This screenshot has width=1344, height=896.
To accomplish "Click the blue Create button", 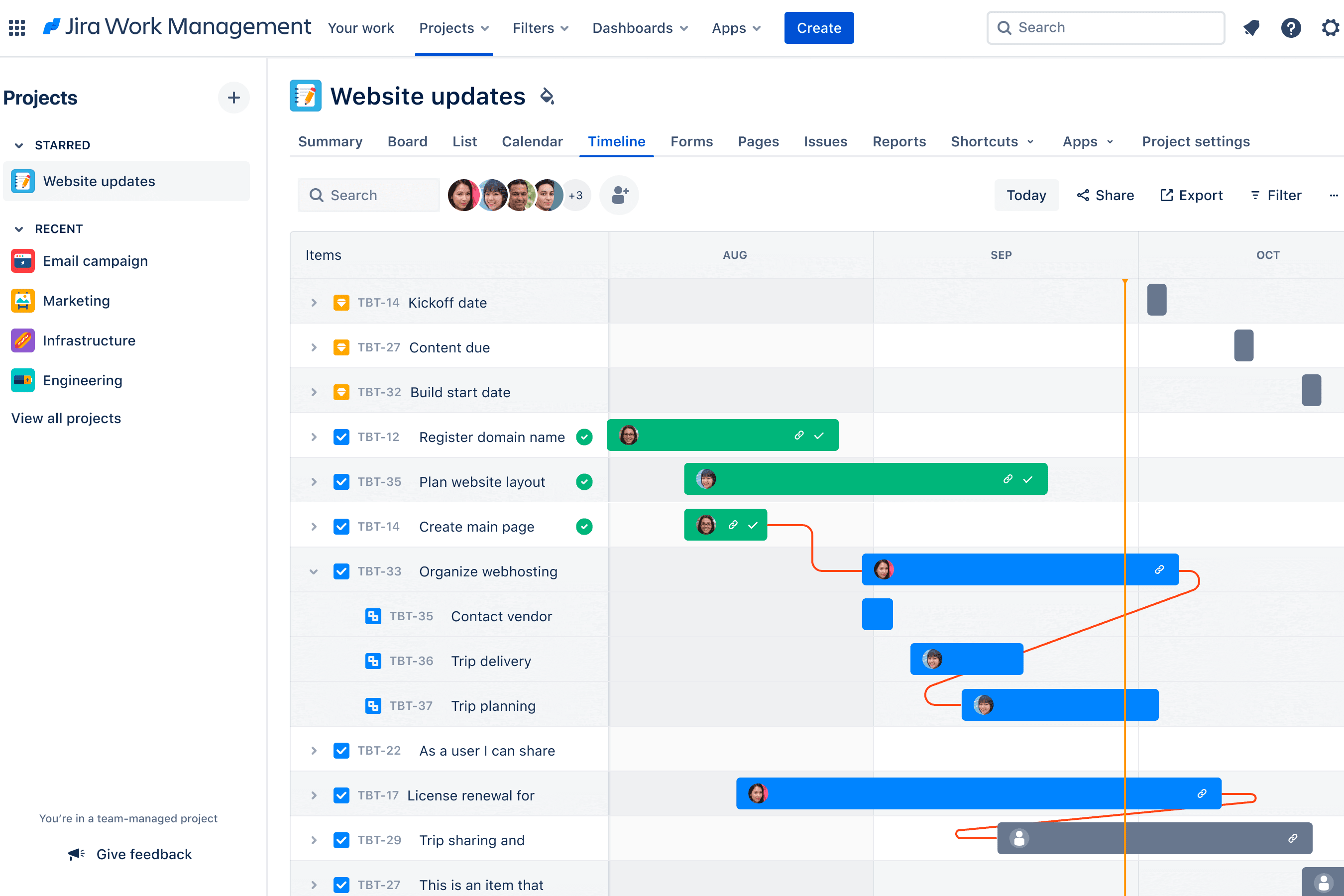I will point(818,28).
